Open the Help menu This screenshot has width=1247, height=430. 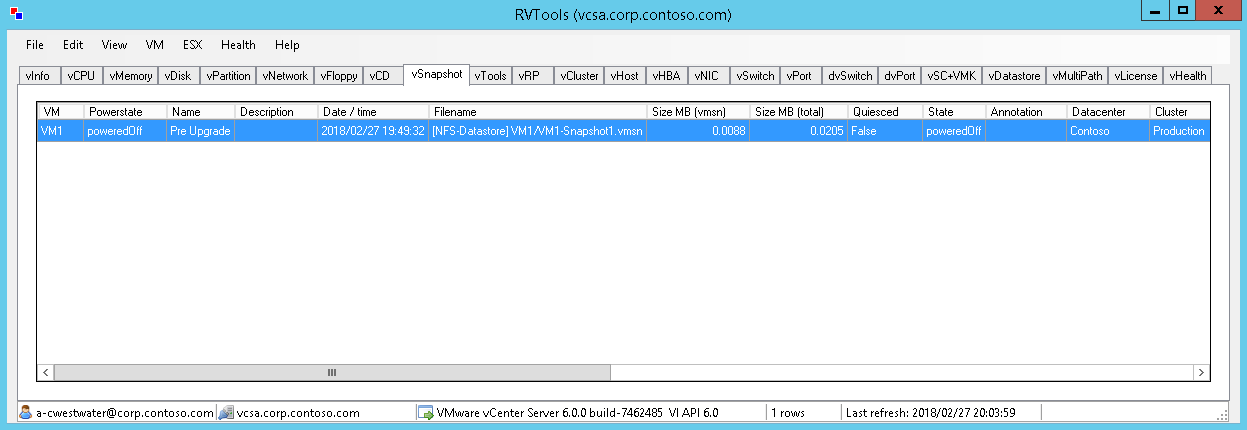click(x=287, y=45)
